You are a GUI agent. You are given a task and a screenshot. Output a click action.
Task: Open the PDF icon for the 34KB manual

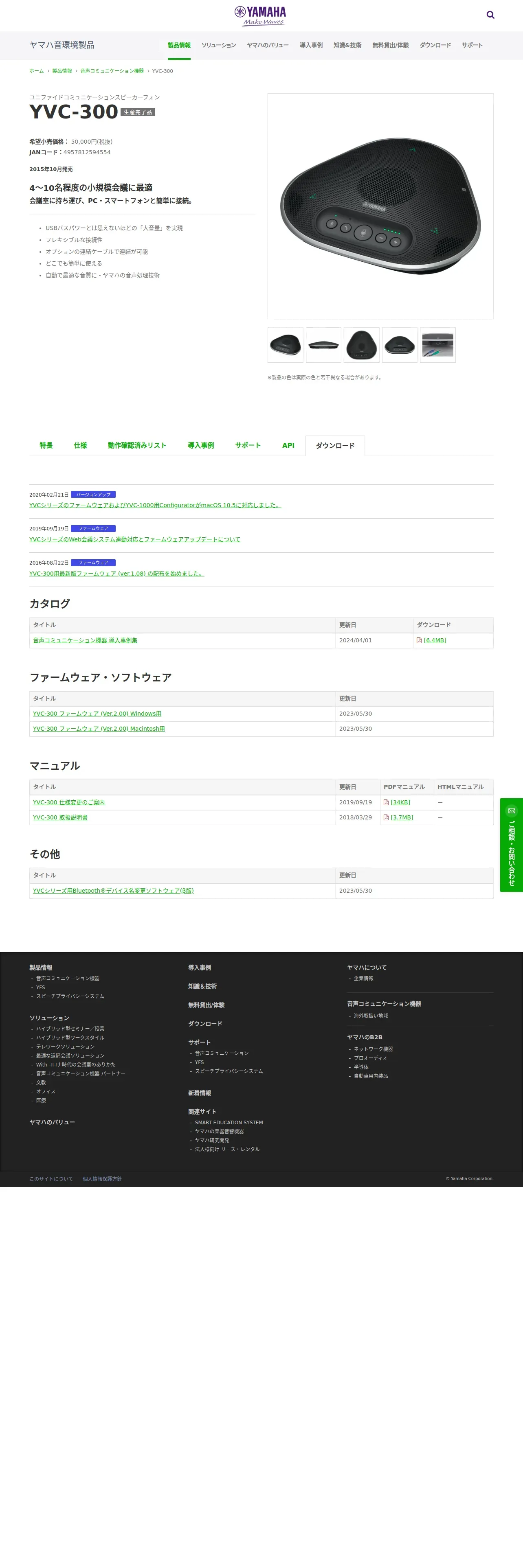(x=386, y=802)
